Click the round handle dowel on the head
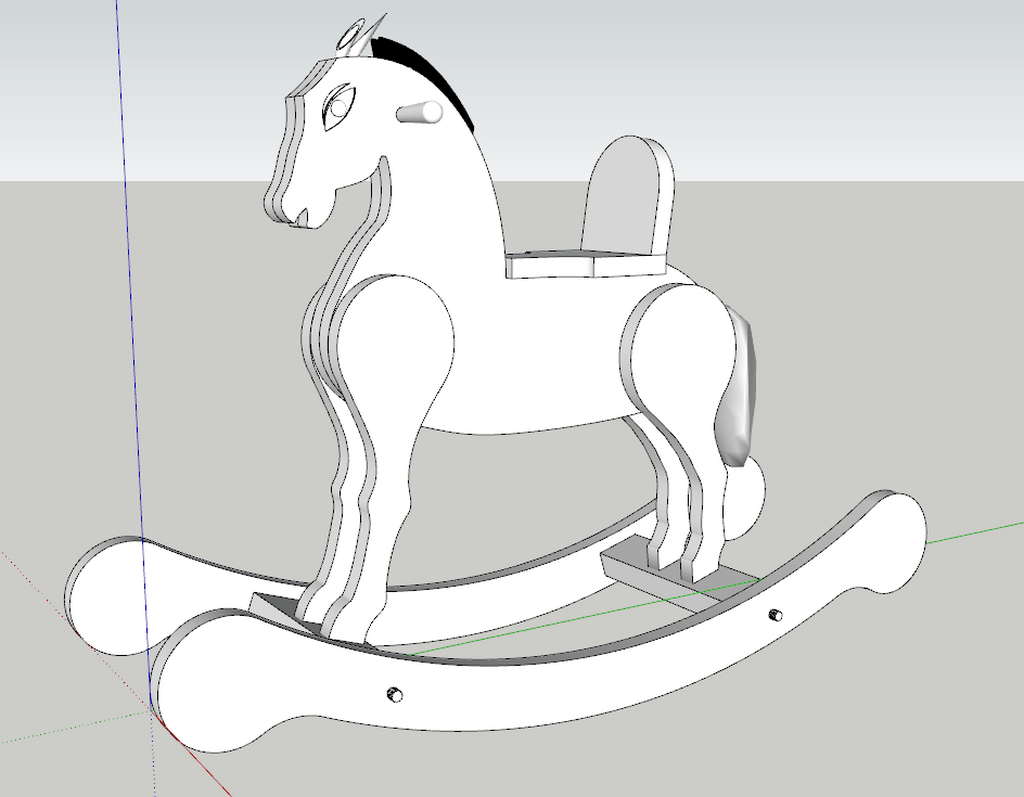The image size is (1024, 797). point(419,112)
